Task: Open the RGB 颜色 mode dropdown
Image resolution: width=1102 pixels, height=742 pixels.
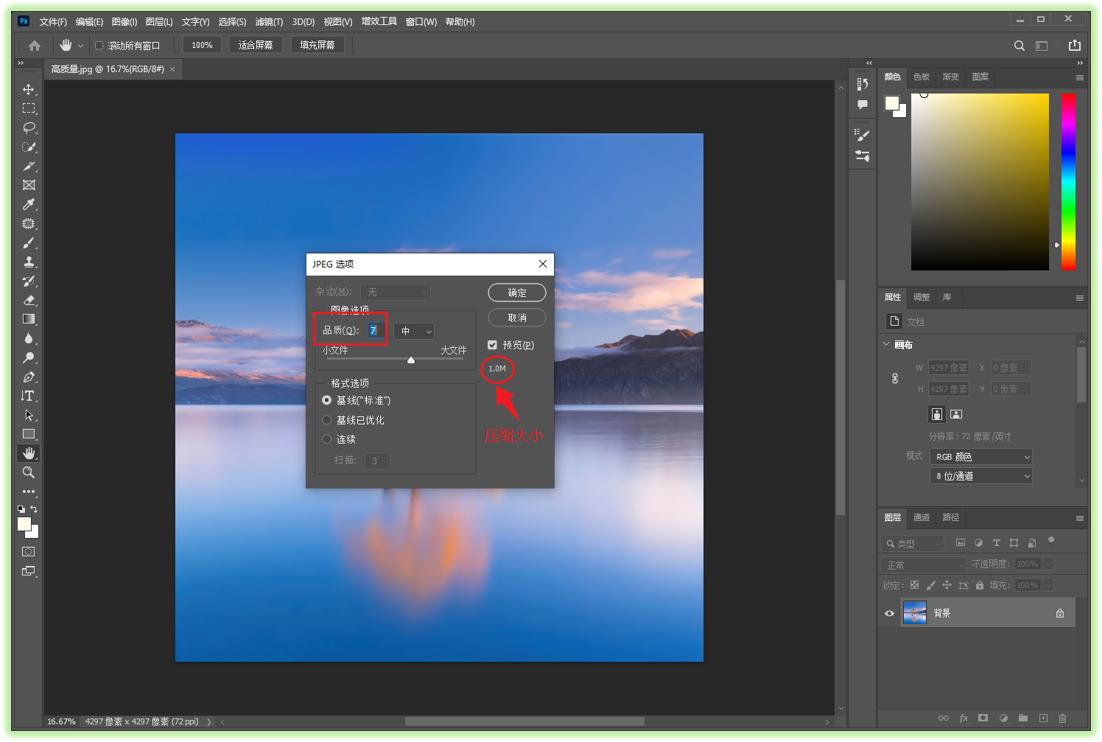Action: [980, 457]
